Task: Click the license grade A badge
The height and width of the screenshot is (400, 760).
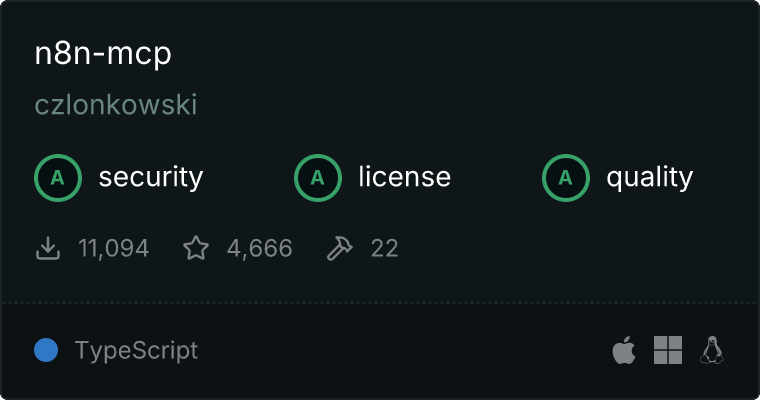Action: click(x=317, y=178)
